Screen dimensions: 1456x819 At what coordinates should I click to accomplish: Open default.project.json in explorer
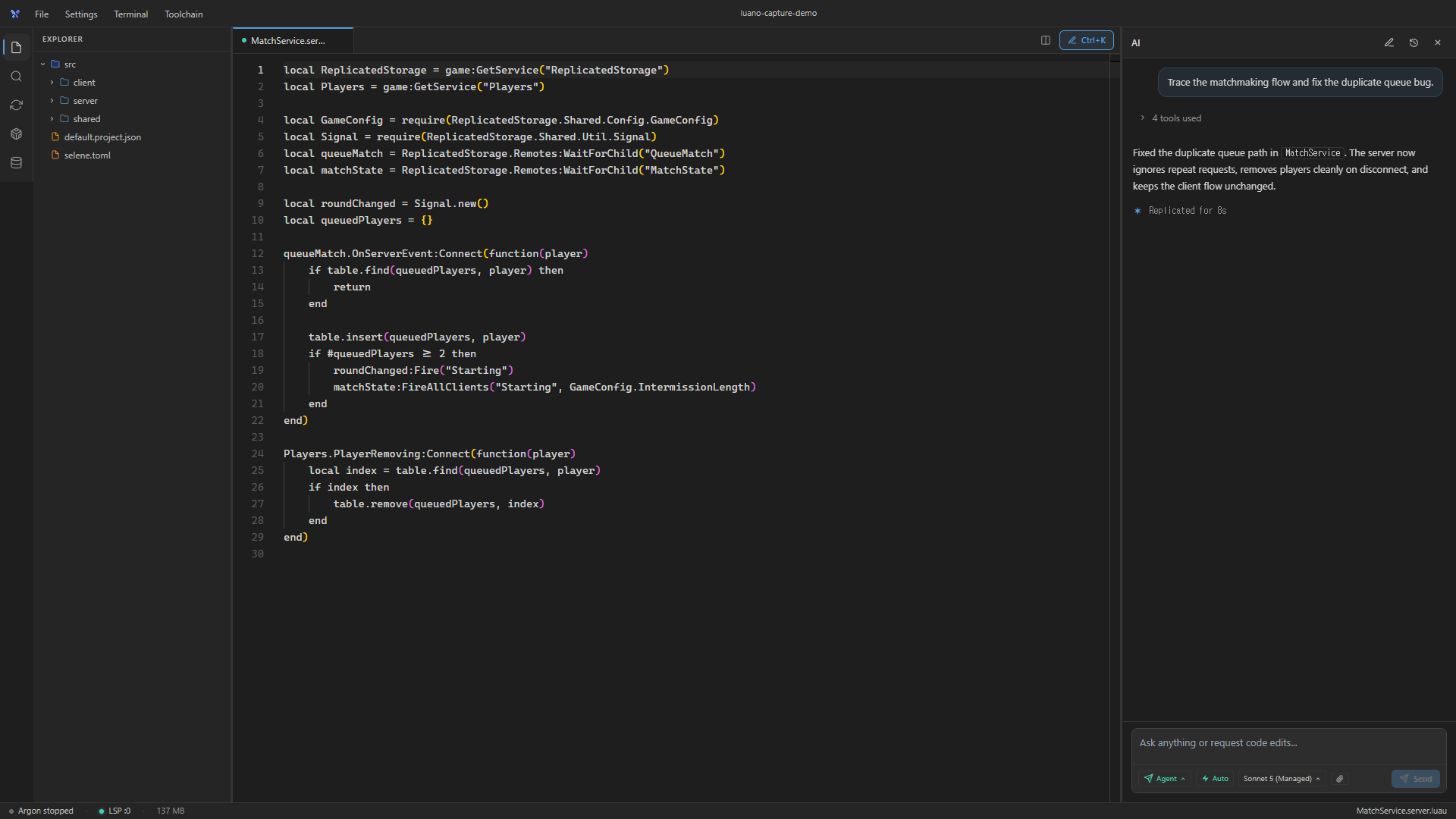click(x=102, y=137)
